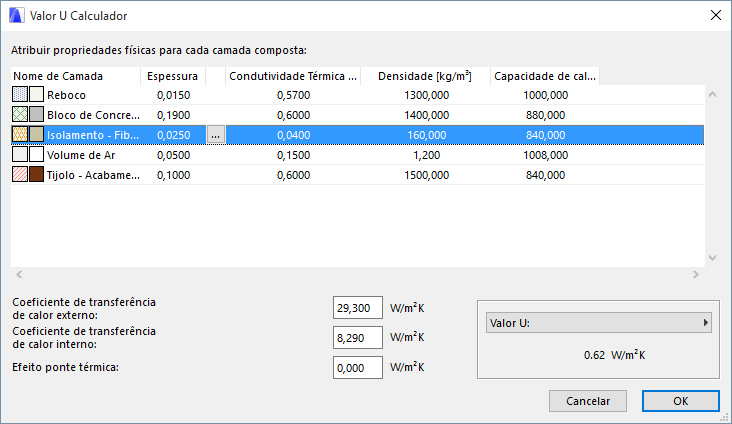Image resolution: width=732 pixels, height=424 pixels.
Task: Click the internal heat transfer coefficient field
Action: [x=358, y=337]
